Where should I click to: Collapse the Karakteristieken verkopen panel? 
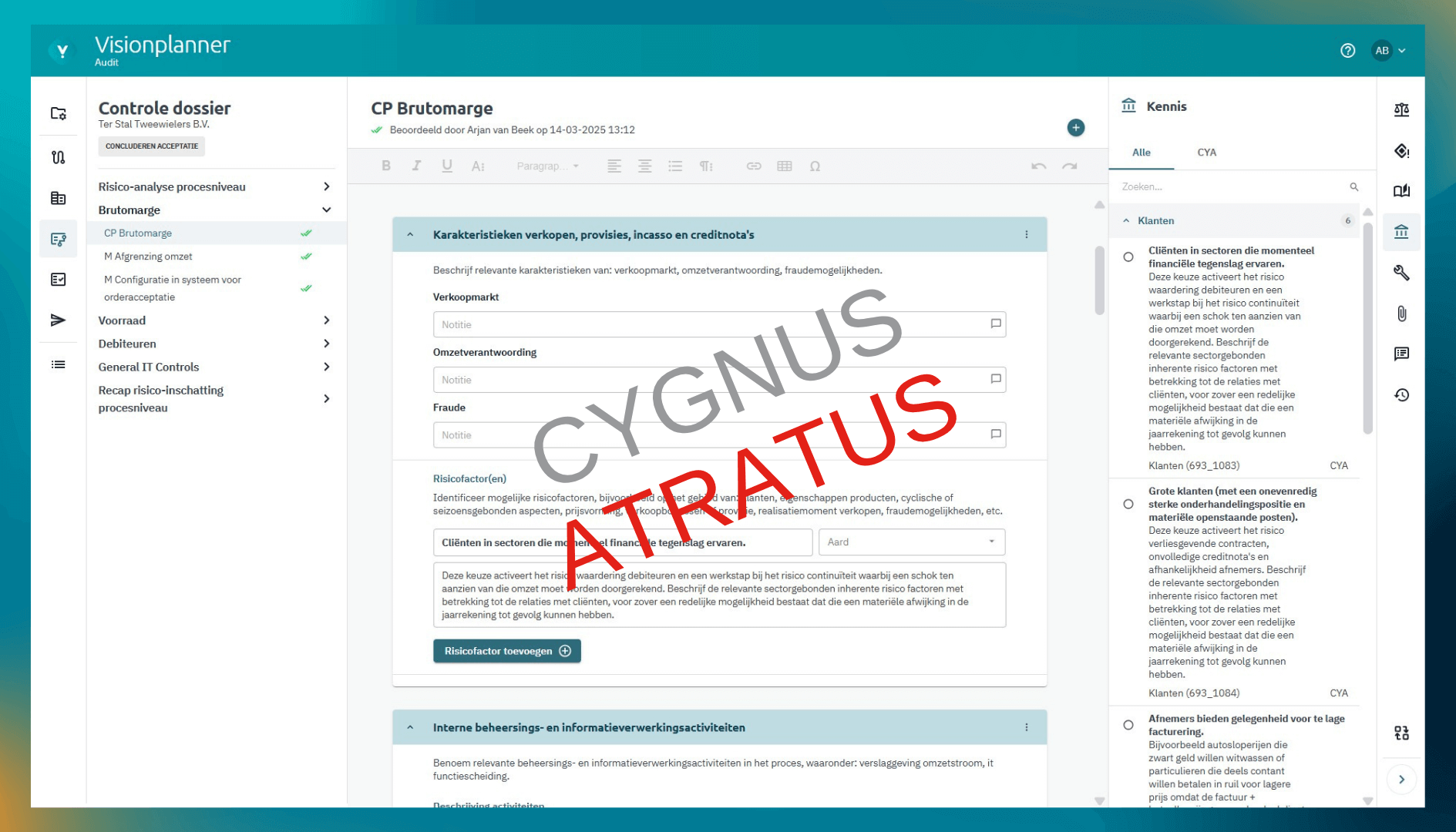pos(409,234)
